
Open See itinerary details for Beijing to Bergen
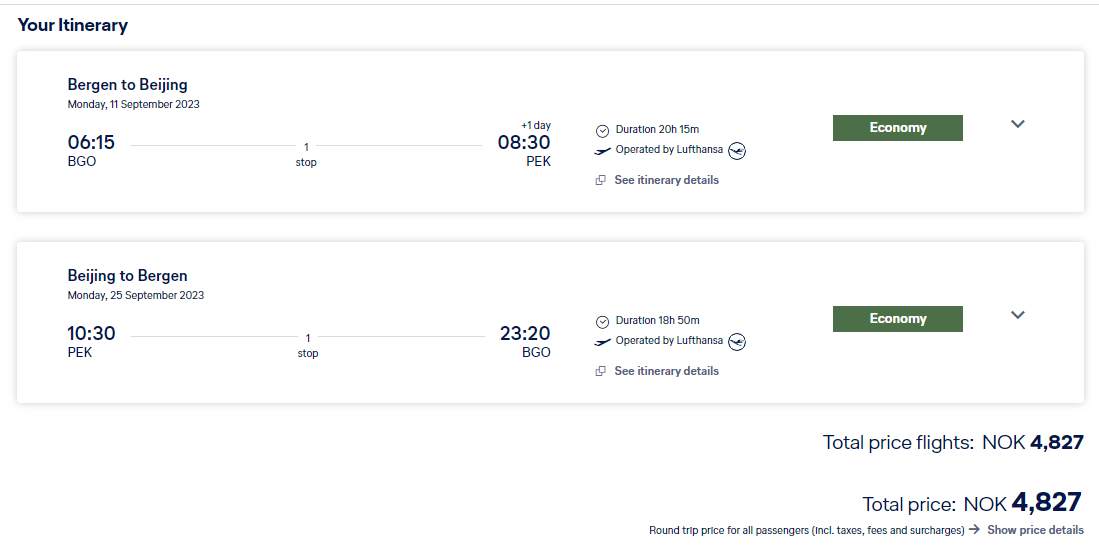[666, 371]
